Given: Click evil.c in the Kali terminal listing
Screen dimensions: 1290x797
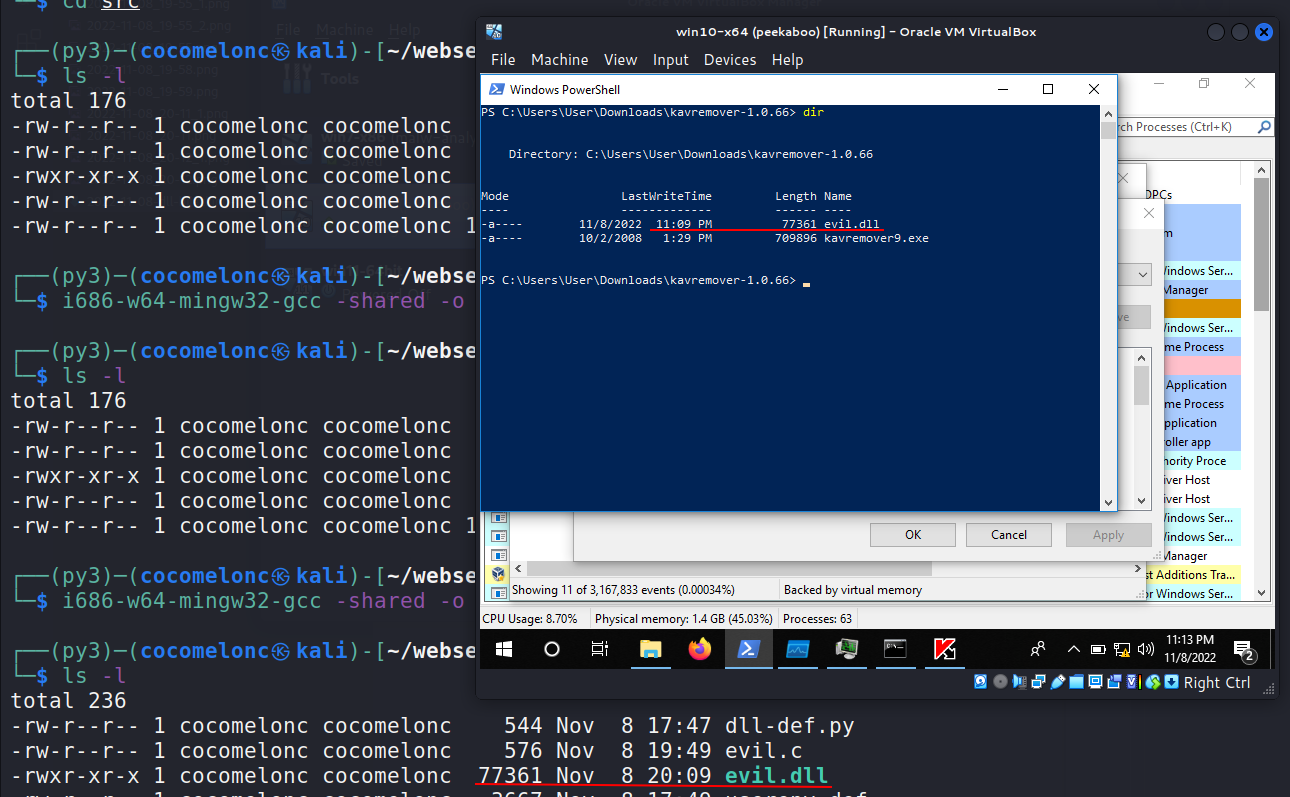Looking at the screenshot, I should [764, 751].
